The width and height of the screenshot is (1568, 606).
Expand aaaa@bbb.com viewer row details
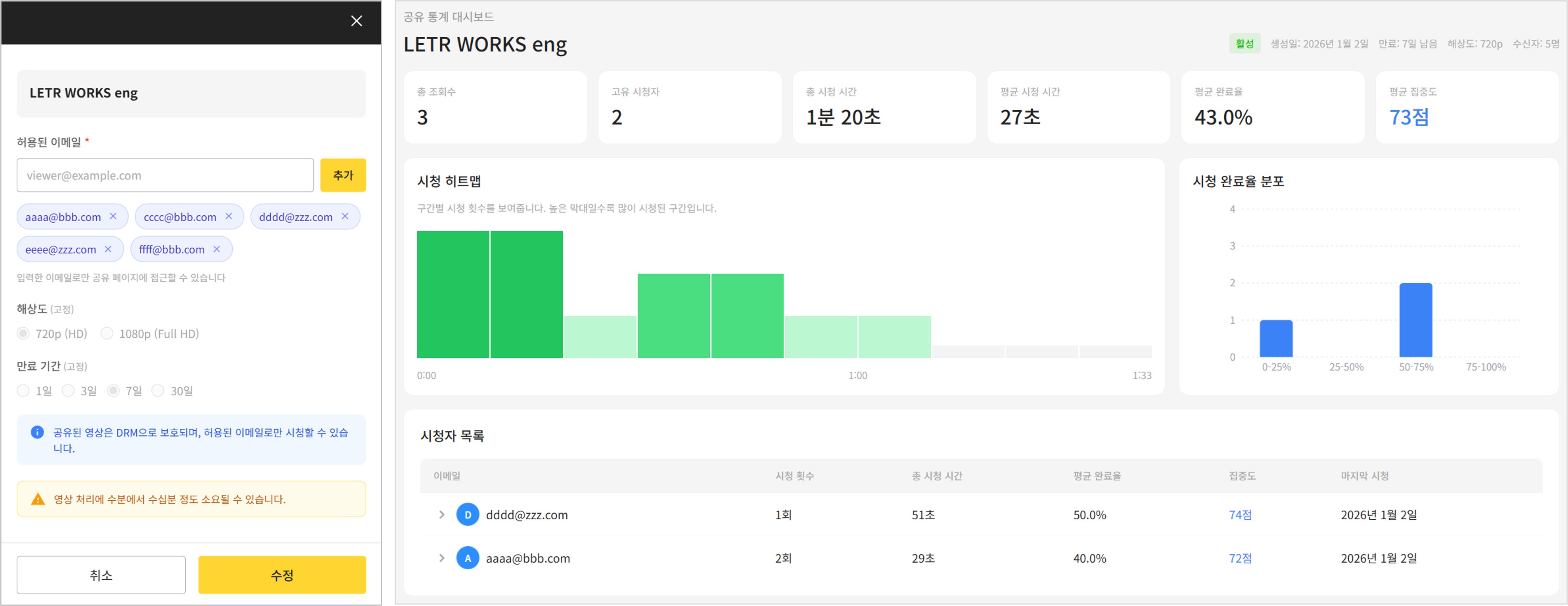click(x=442, y=558)
